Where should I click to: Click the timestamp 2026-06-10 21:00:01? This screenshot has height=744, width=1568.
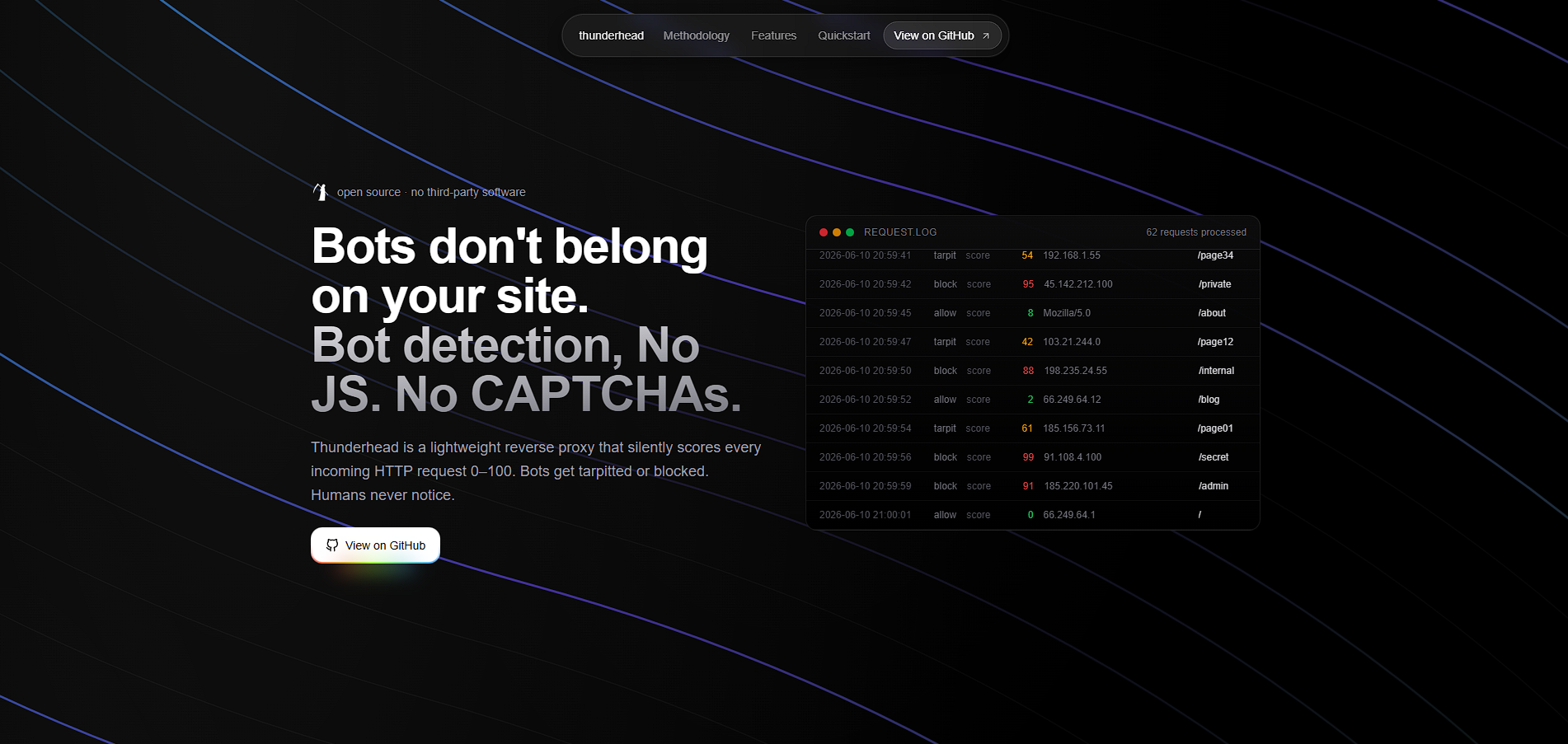pos(866,515)
